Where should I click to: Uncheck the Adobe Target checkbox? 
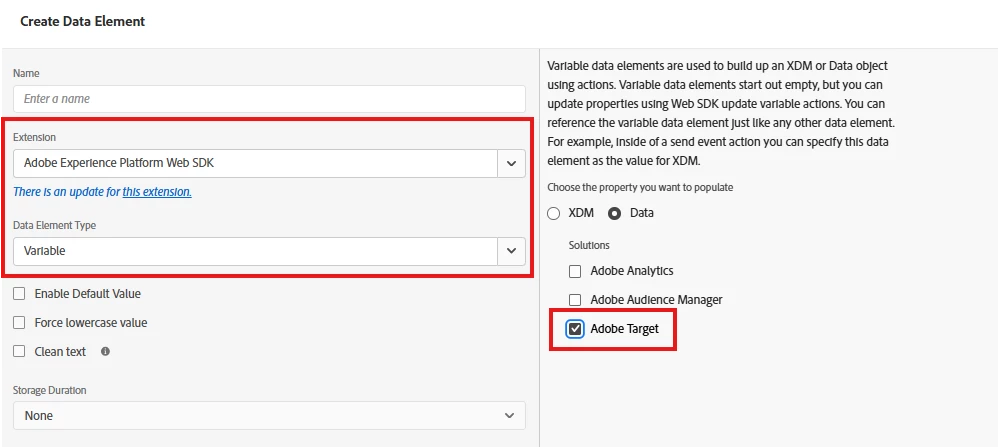coord(575,329)
